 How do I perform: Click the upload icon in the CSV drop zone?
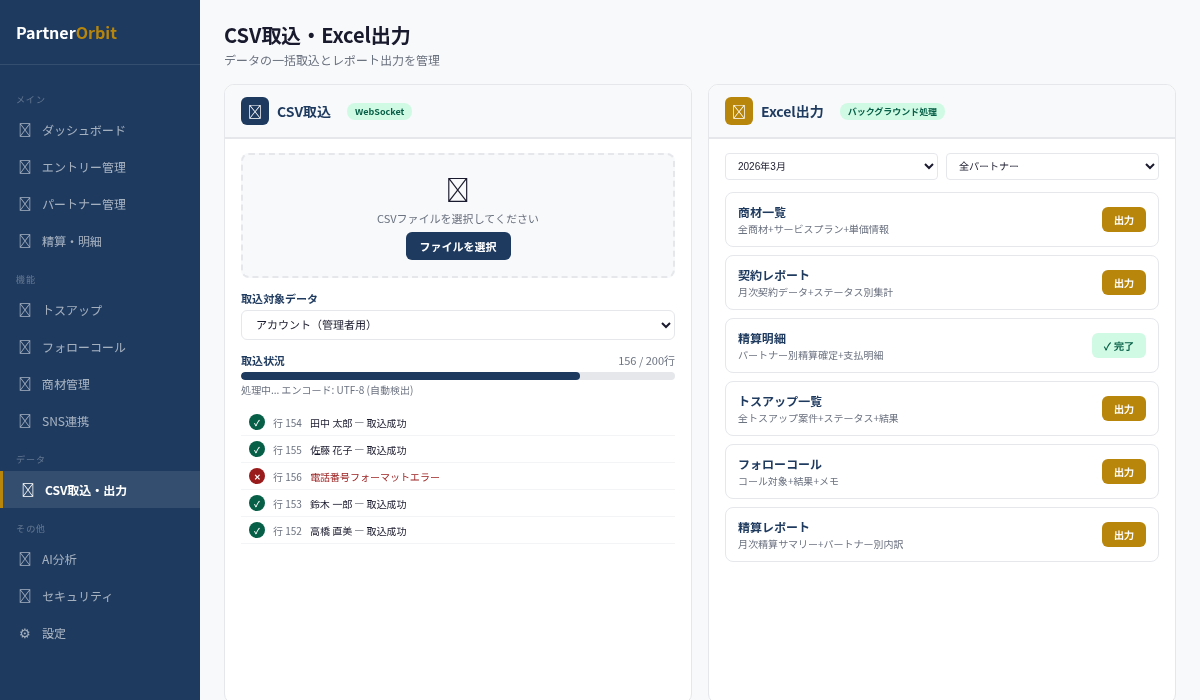click(x=458, y=190)
